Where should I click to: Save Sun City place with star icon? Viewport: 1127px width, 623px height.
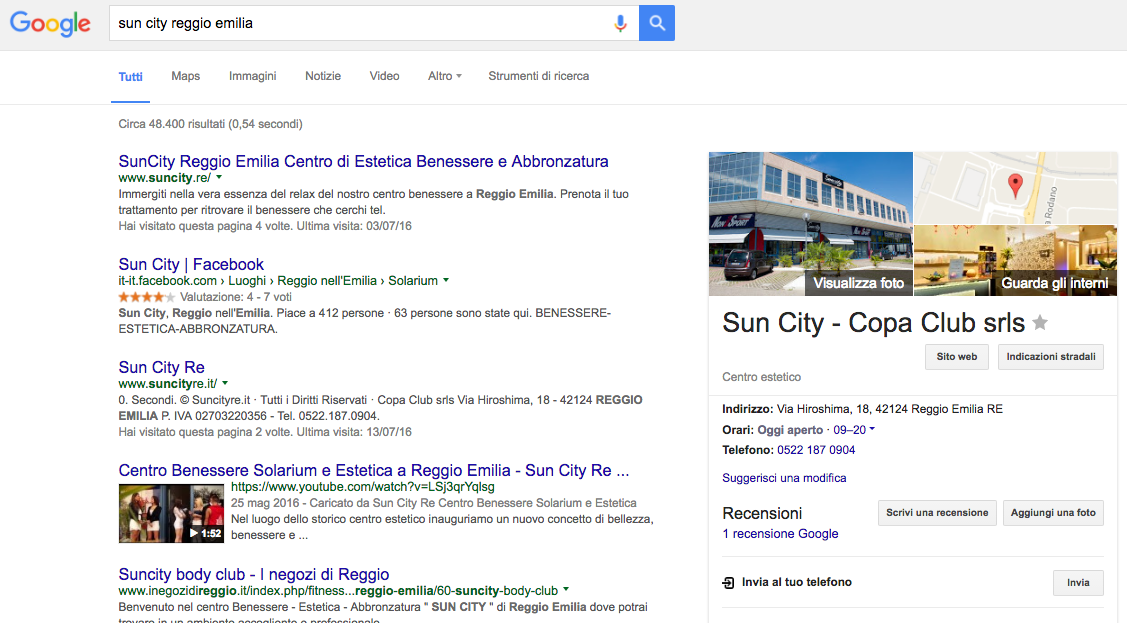point(1040,323)
